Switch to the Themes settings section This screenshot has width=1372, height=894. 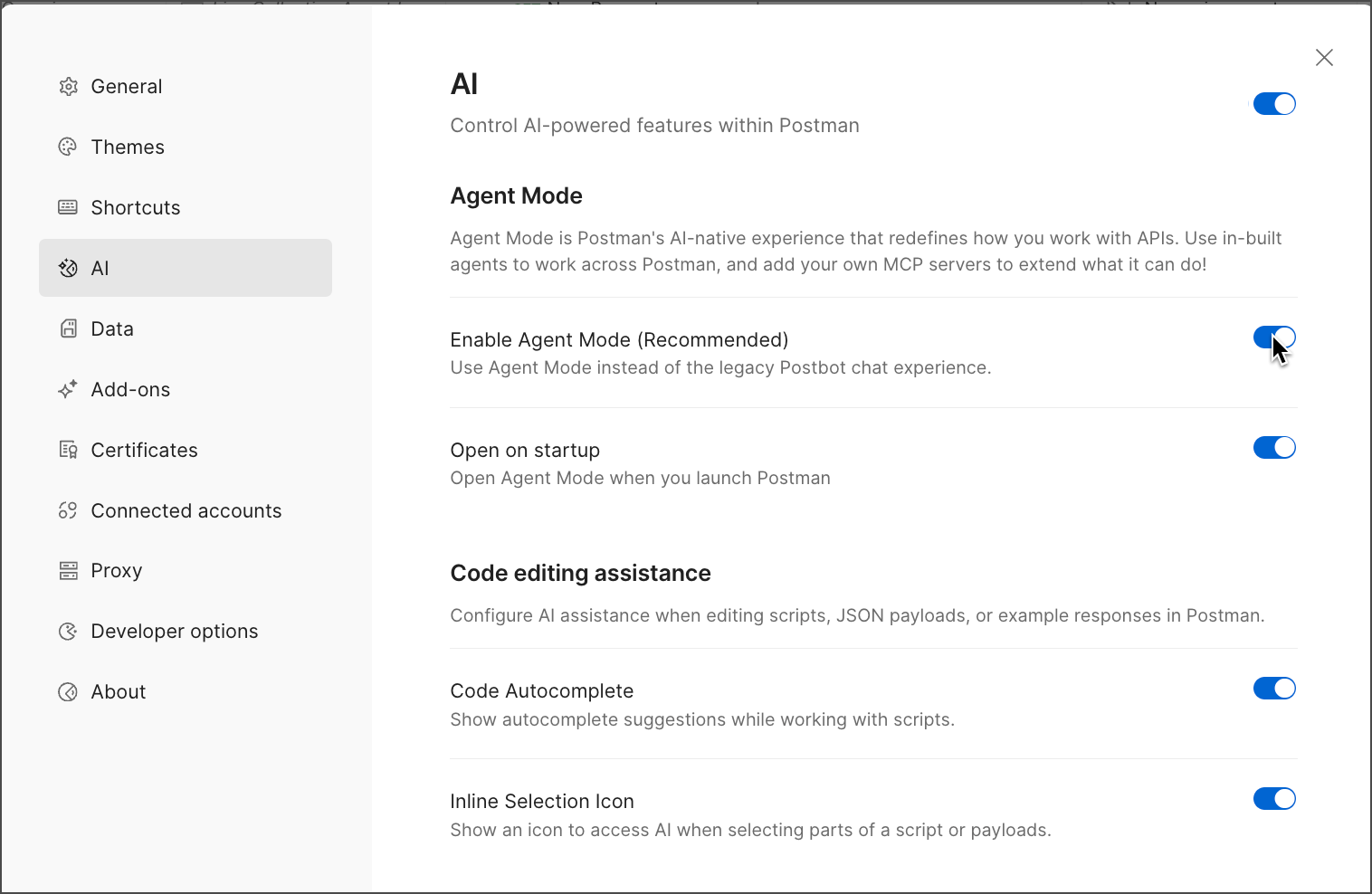(127, 147)
